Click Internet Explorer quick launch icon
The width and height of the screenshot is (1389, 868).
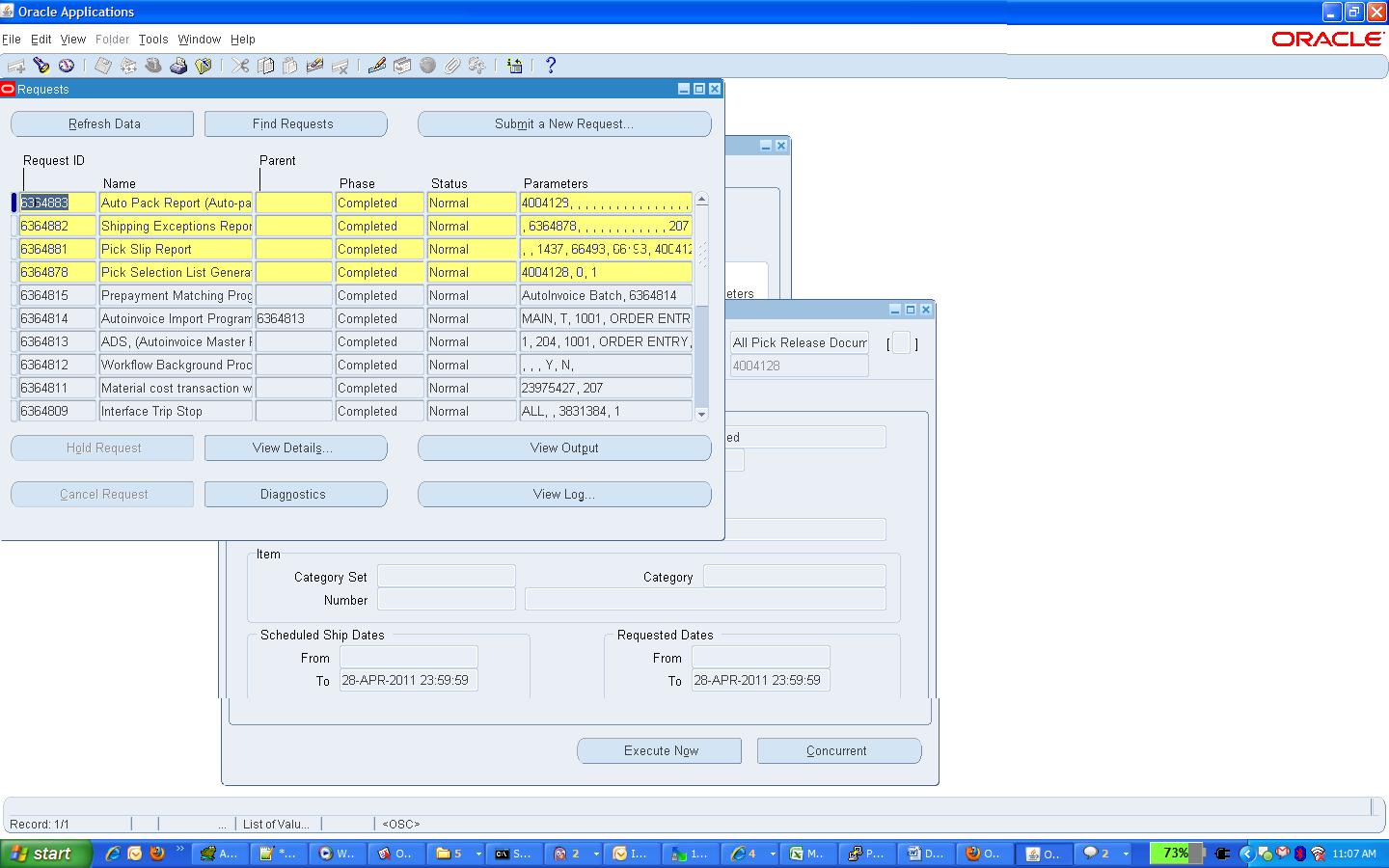[113, 854]
